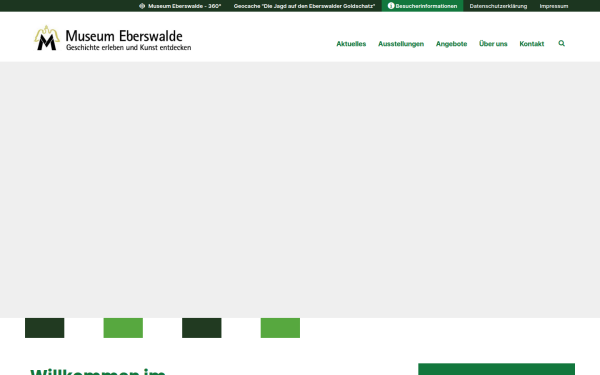Screen dimensions: 600x375
Task: Click the grey hero slider area
Action: (300, 190)
